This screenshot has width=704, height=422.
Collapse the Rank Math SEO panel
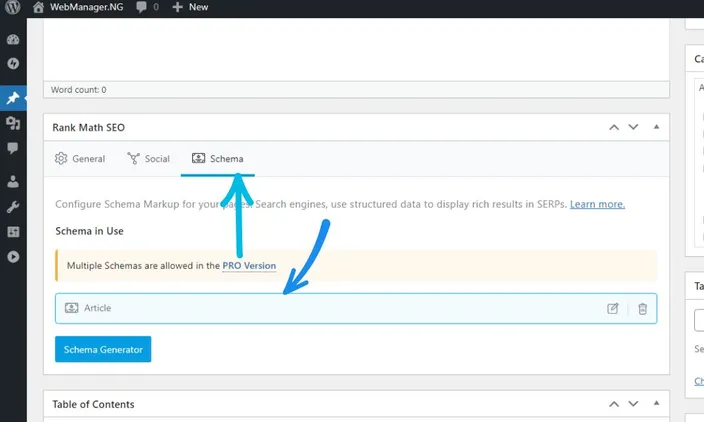point(656,127)
